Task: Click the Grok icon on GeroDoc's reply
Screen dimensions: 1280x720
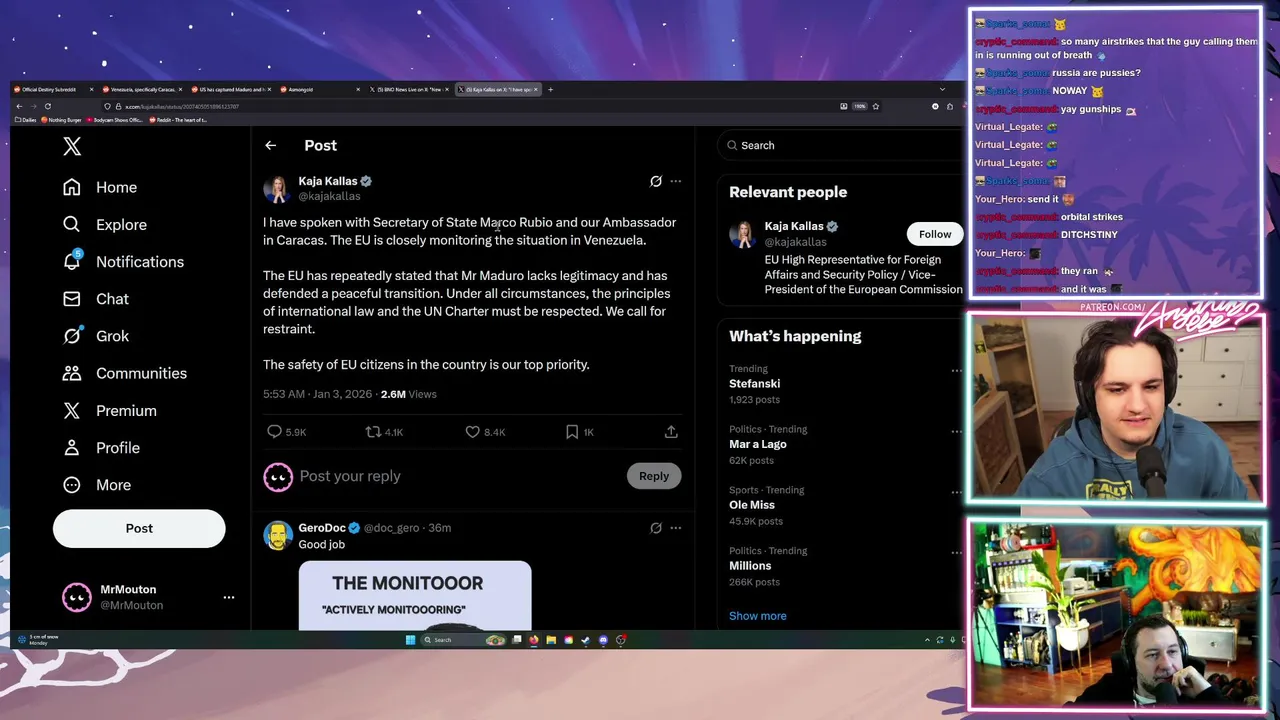Action: click(x=656, y=528)
